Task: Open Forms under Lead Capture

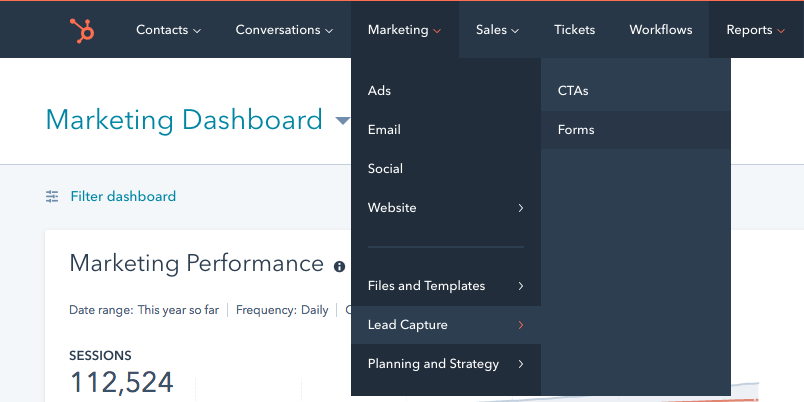Action: [576, 130]
